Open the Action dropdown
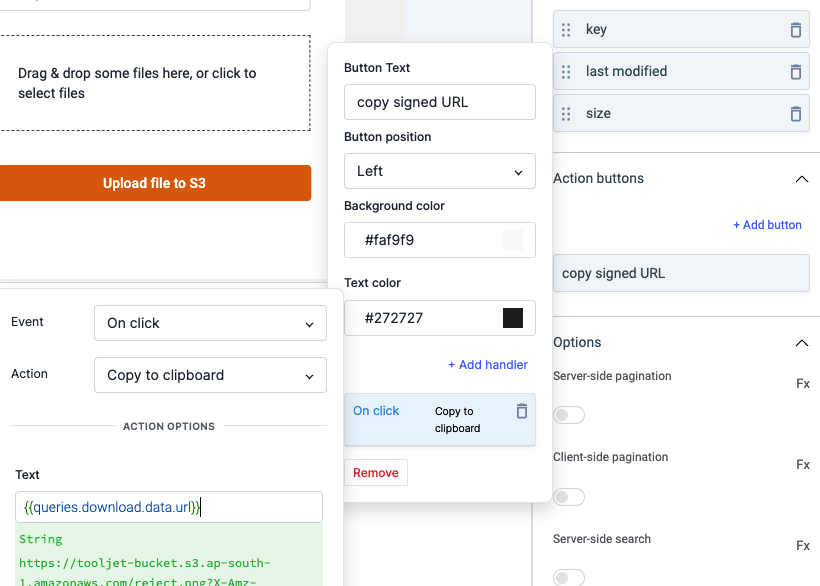 [210, 375]
